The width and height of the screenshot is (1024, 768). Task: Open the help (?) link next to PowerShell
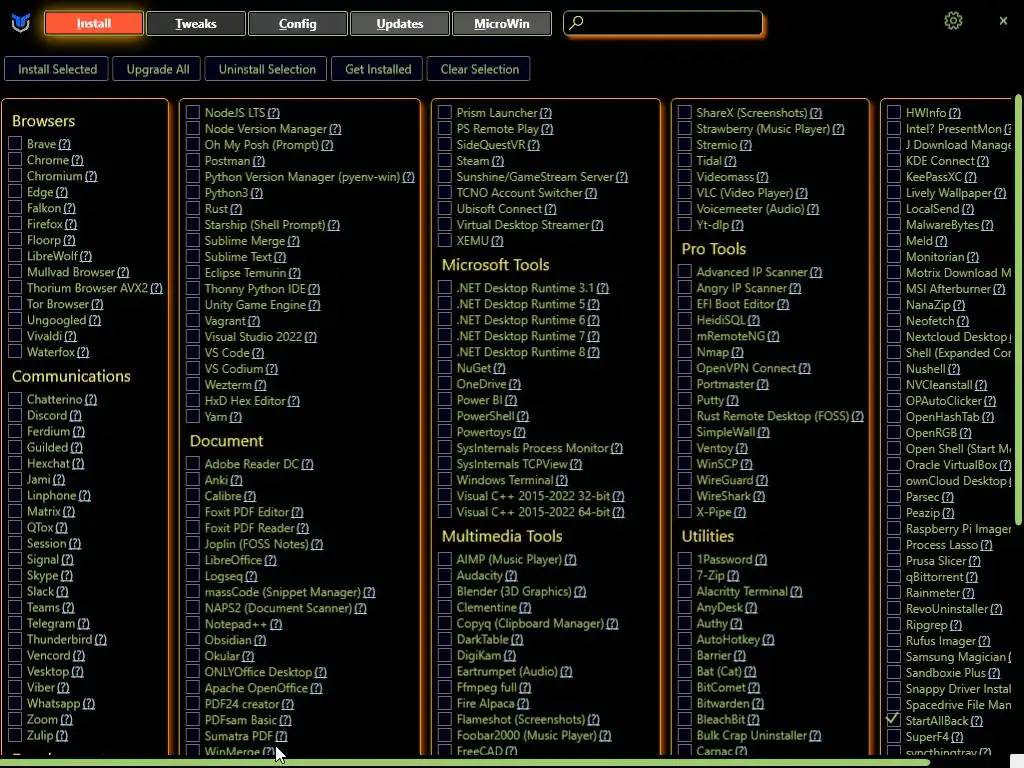point(522,416)
